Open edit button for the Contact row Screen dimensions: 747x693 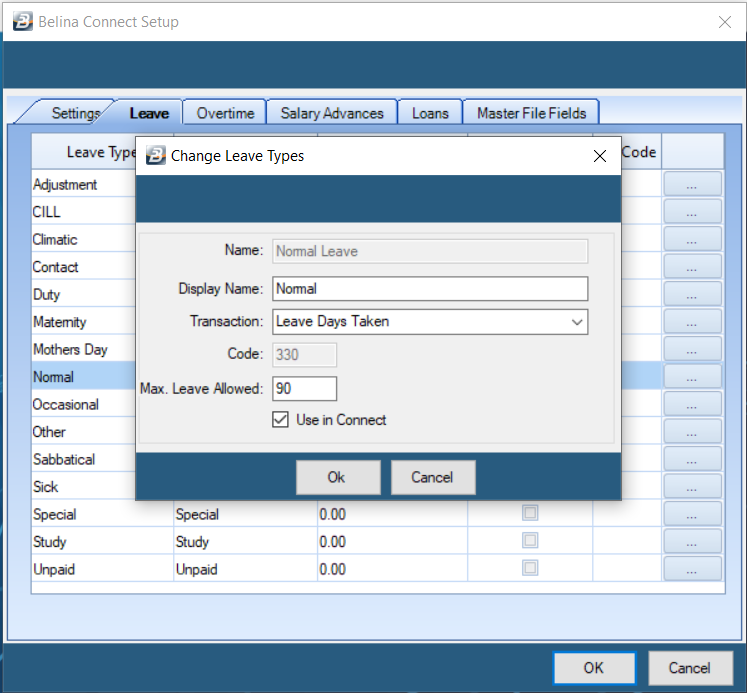pyautogui.click(x=692, y=266)
